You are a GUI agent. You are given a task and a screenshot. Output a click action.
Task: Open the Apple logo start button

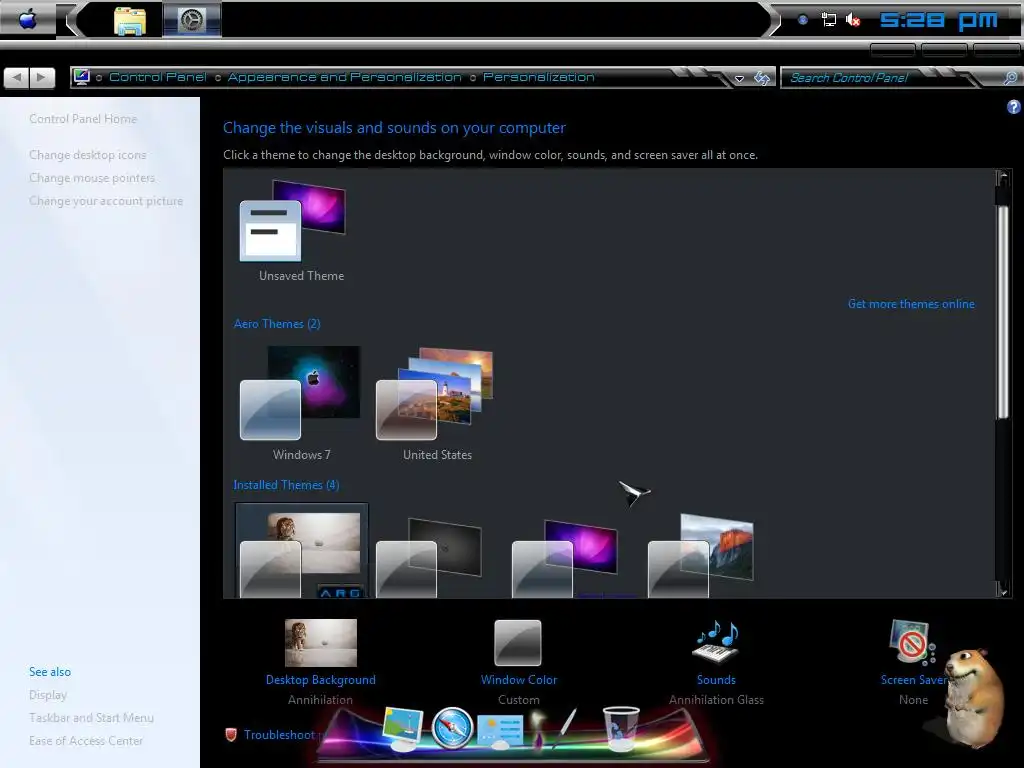click(x=27, y=20)
